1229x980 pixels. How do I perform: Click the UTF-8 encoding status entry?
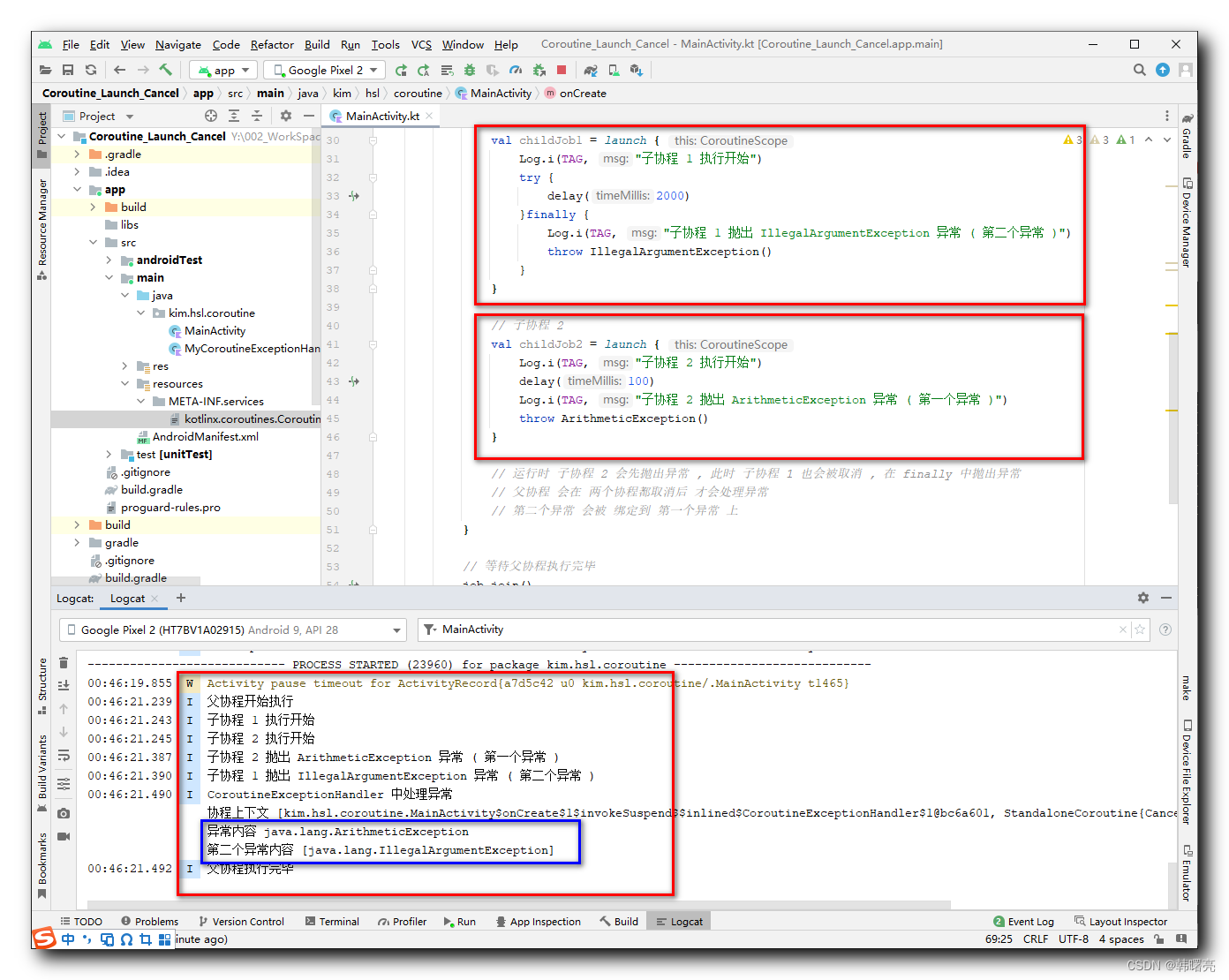pyautogui.click(x=1074, y=939)
